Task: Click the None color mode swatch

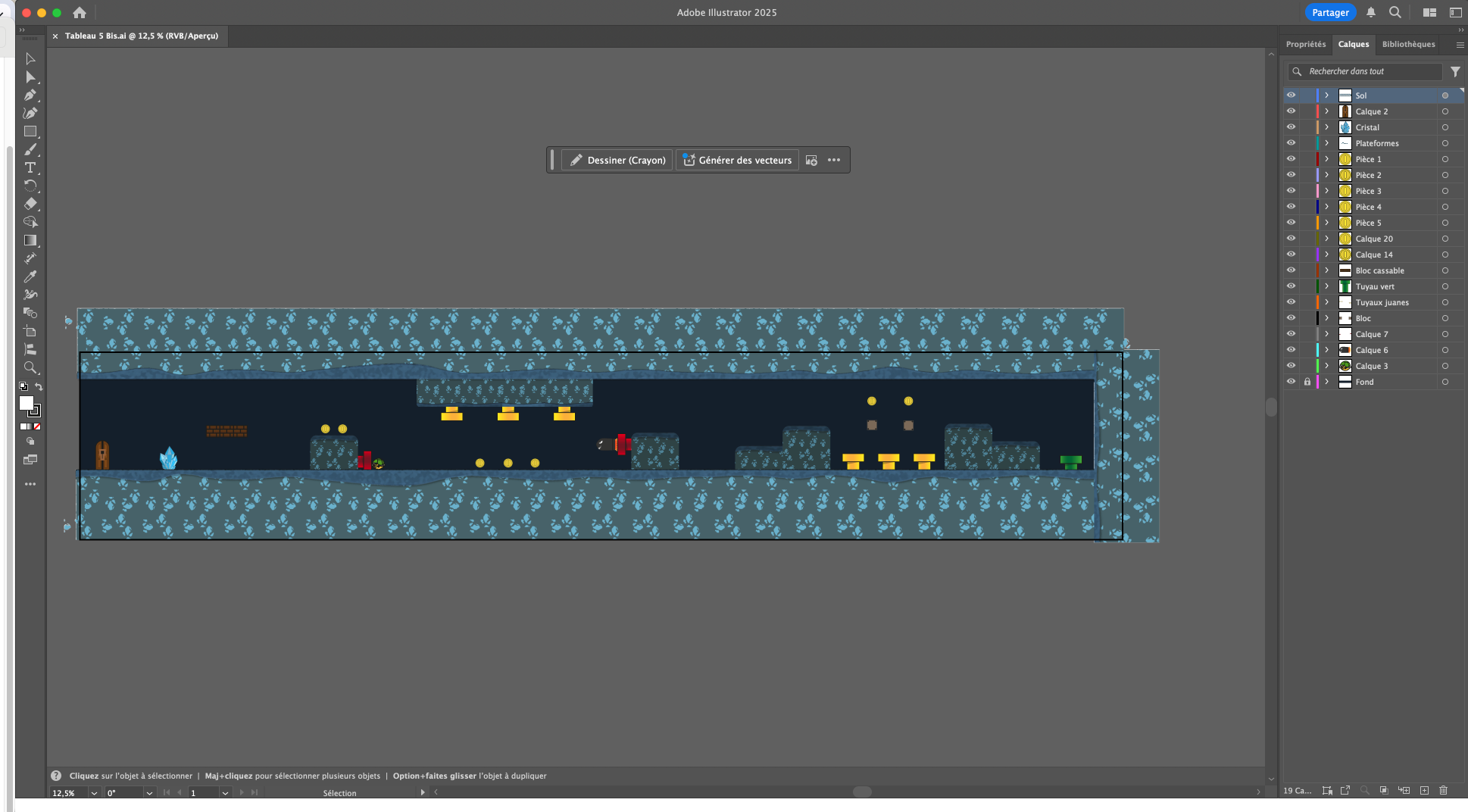Action: click(37, 426)
